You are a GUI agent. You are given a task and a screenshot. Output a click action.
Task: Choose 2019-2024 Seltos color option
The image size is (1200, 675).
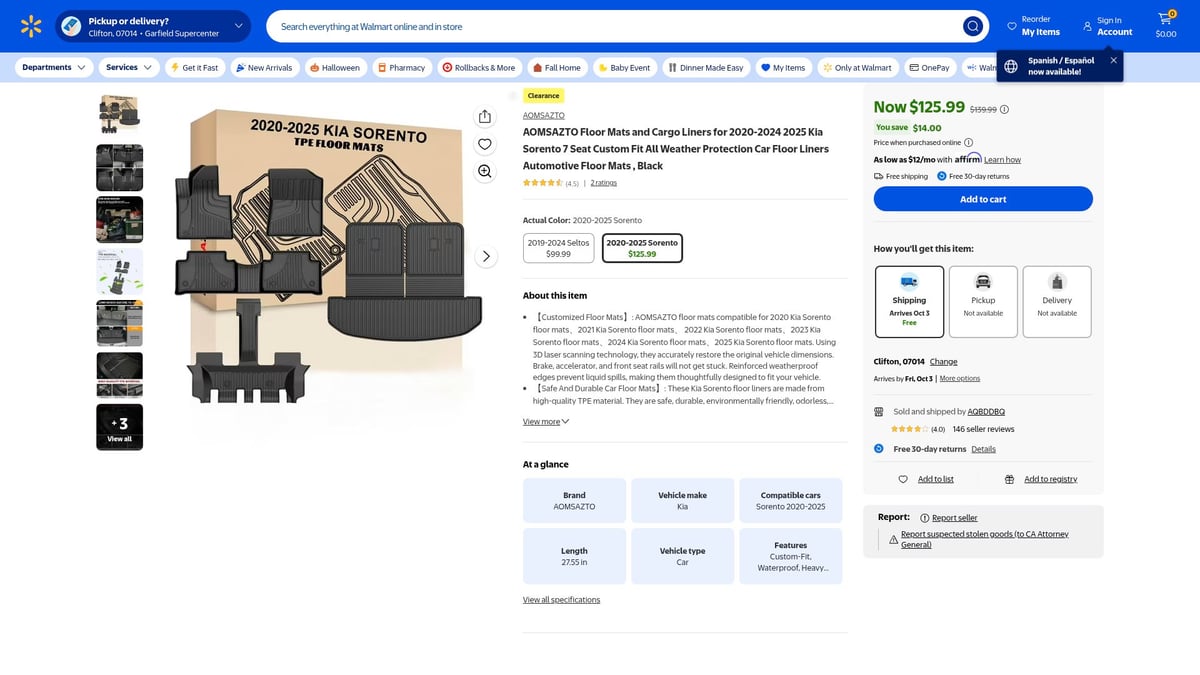[x=559, y=248]
